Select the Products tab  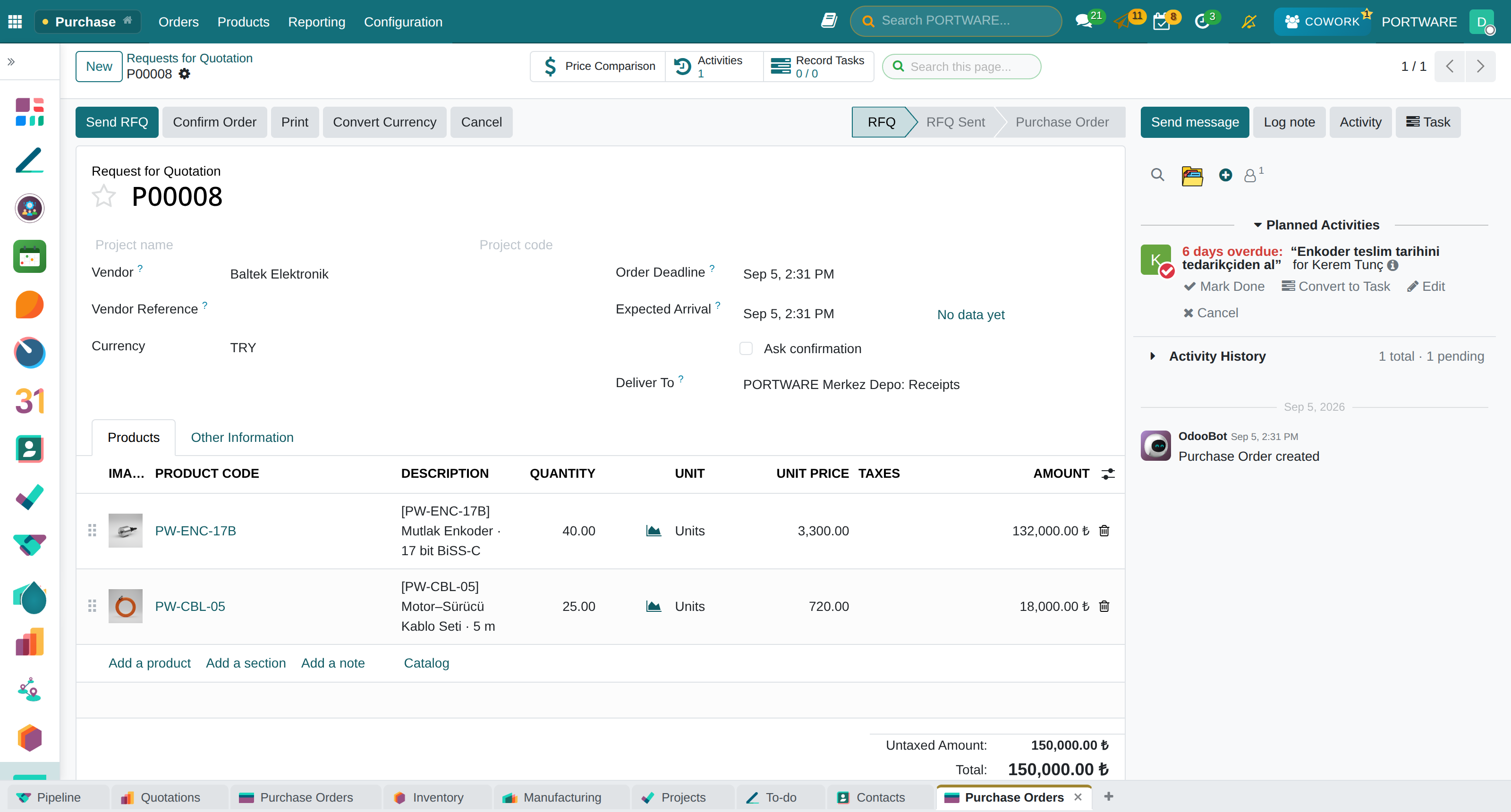(x=134, y=437)
